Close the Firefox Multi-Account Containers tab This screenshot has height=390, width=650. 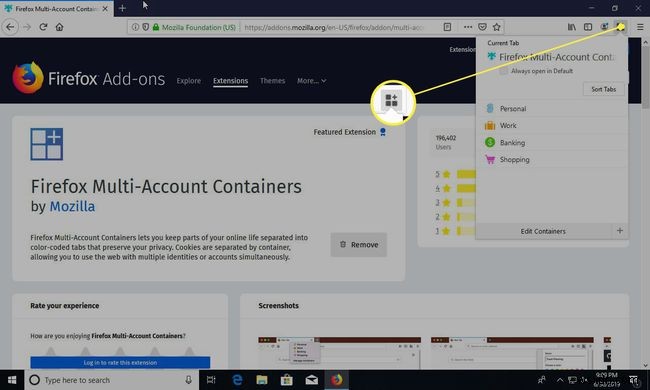coord(105,8)
